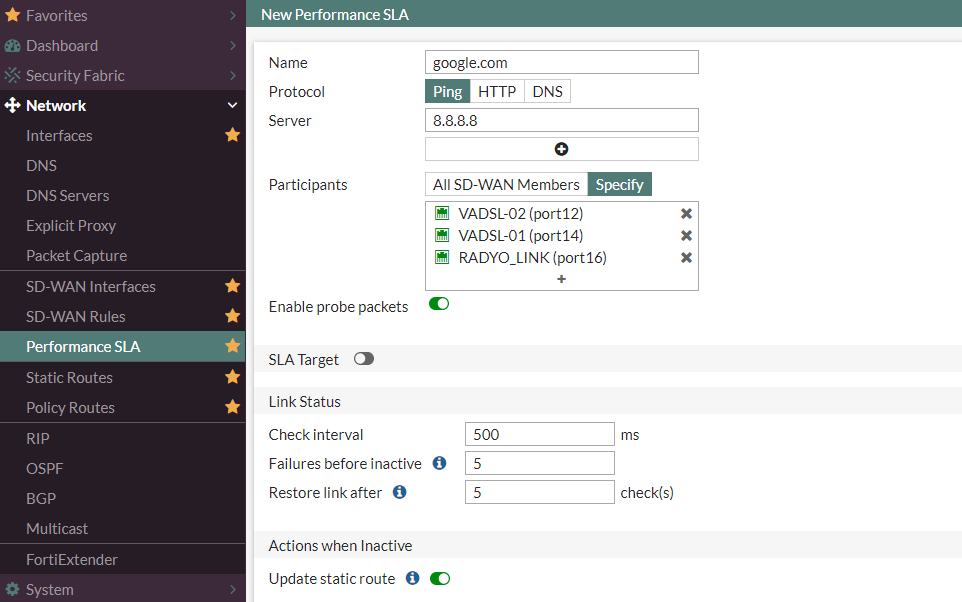Turn on the SLA Target switch

(x=364, y=359)
